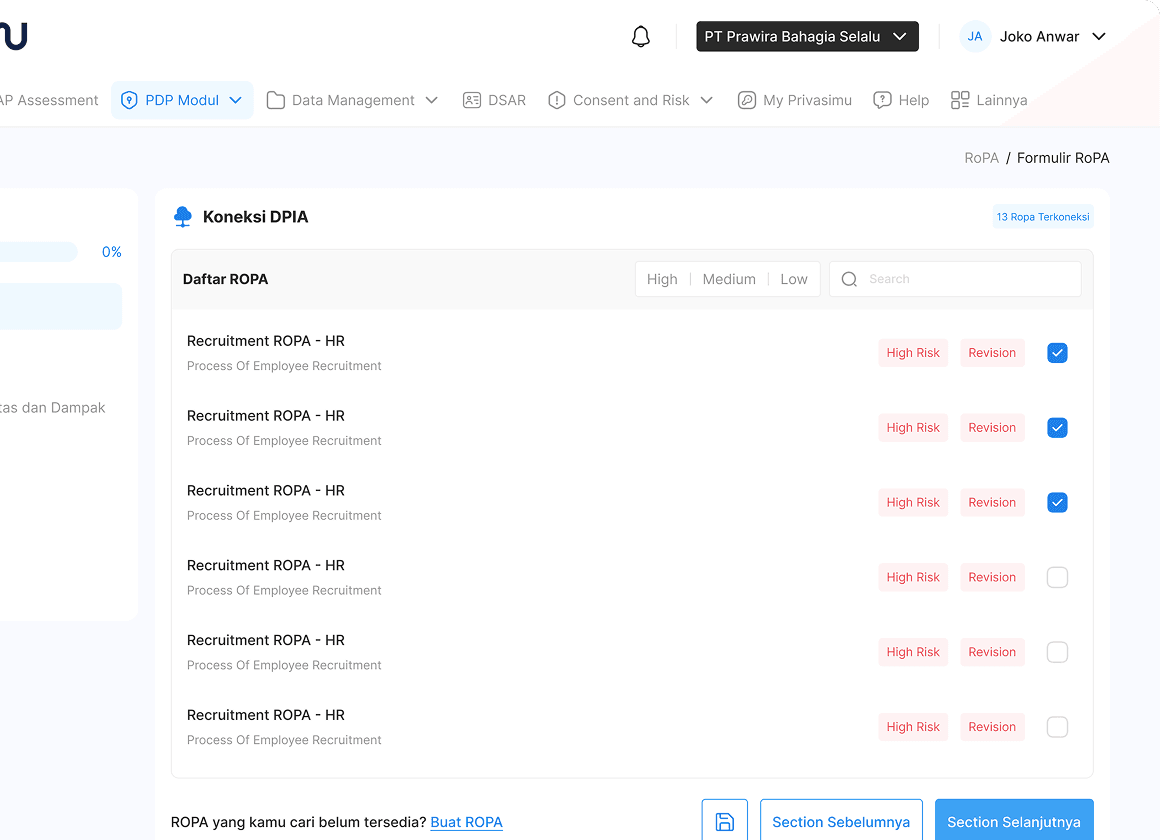Expand the Joko Anwar account menu
The height and width of the screenshot is (840, 1160).
1098,37
